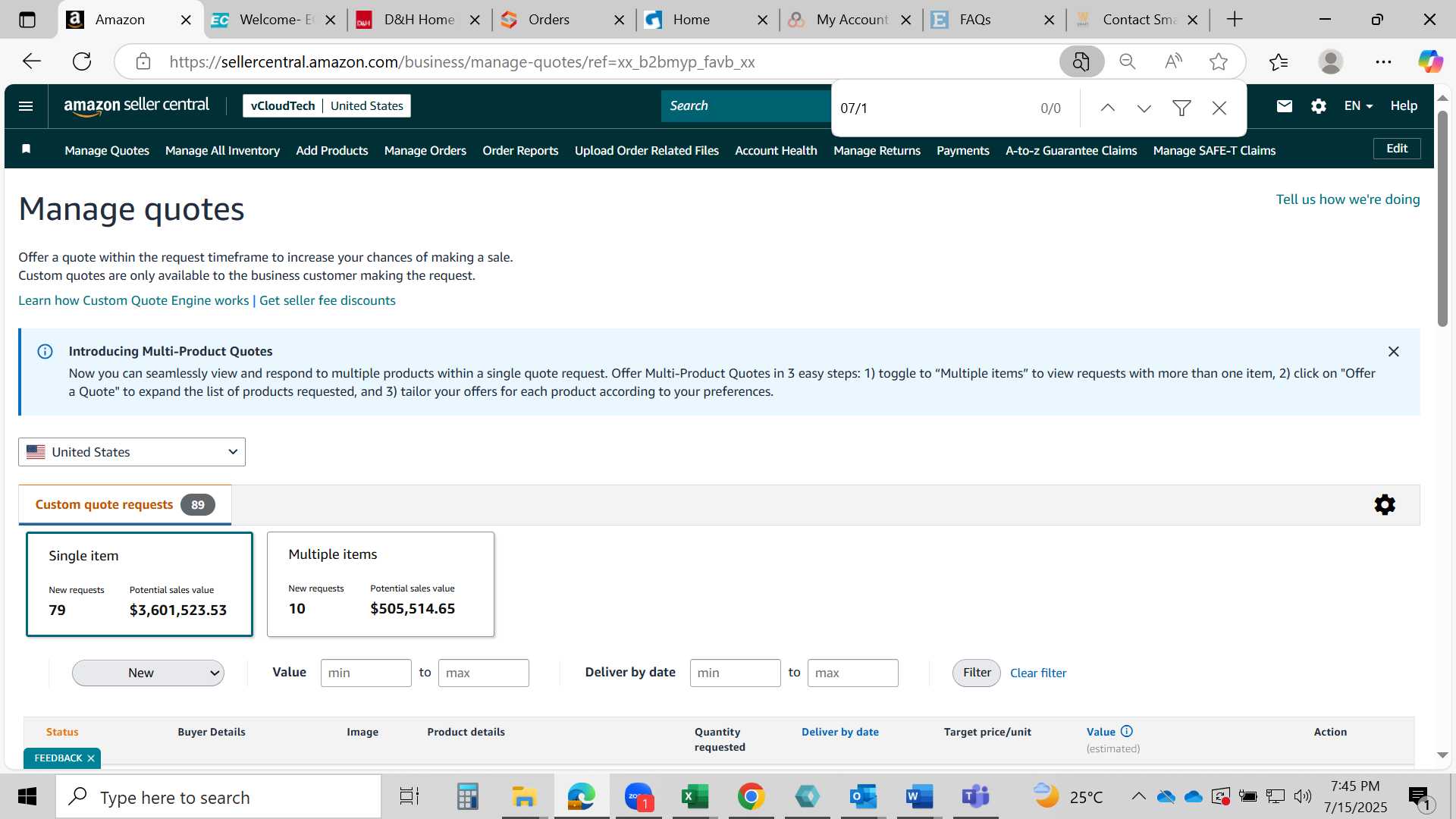Open the messages envelope icon

pyautogui.click(x=1284, y=106)
